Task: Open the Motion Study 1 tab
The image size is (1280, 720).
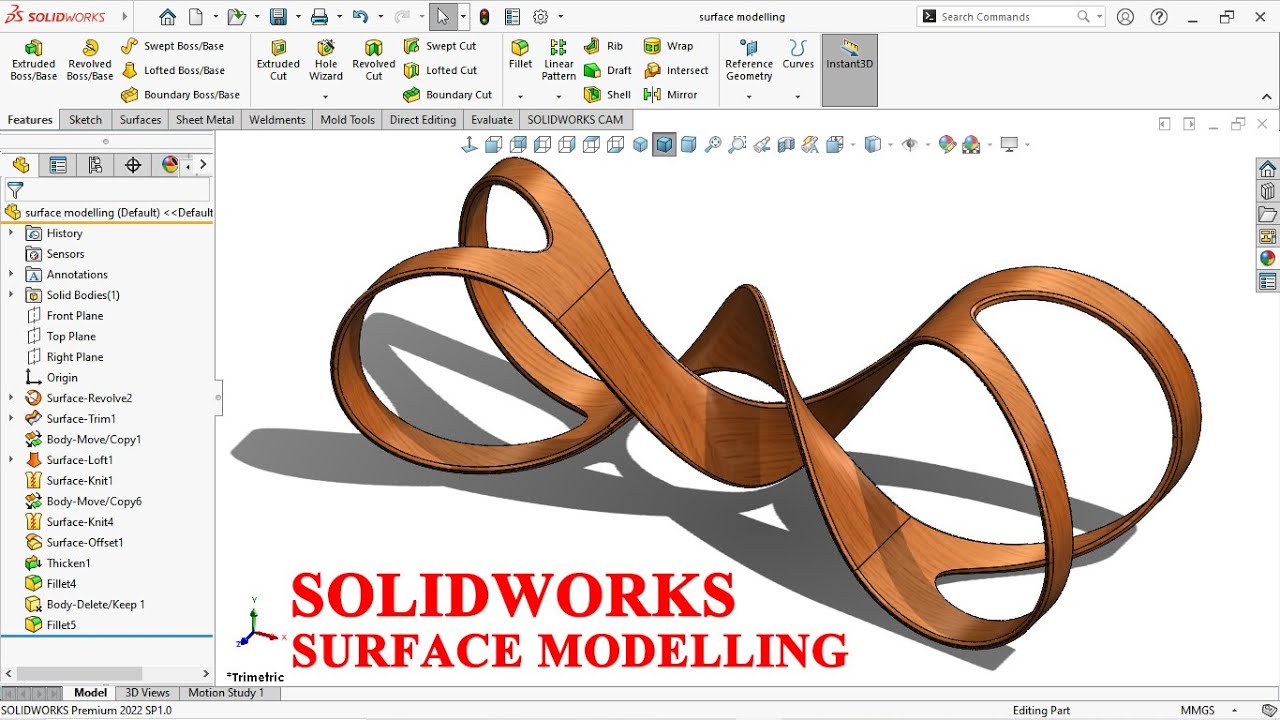Action: click(x=226, y=692)
